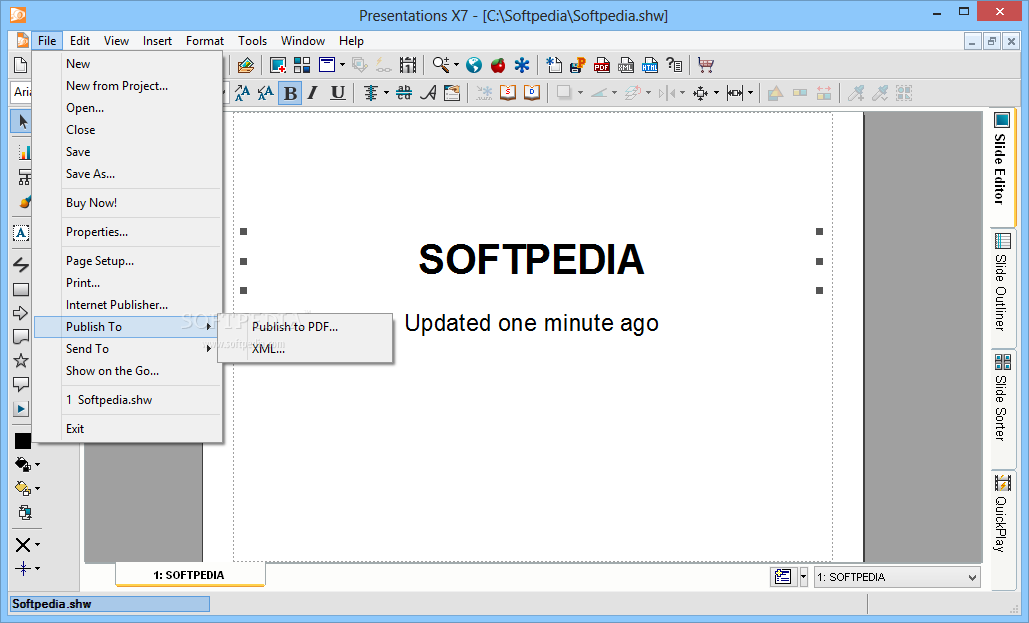The width and height of the screenshot is (1029, 623).
Task: Expand the Send To submenu arrow
Action: click(x=209, y=349)
